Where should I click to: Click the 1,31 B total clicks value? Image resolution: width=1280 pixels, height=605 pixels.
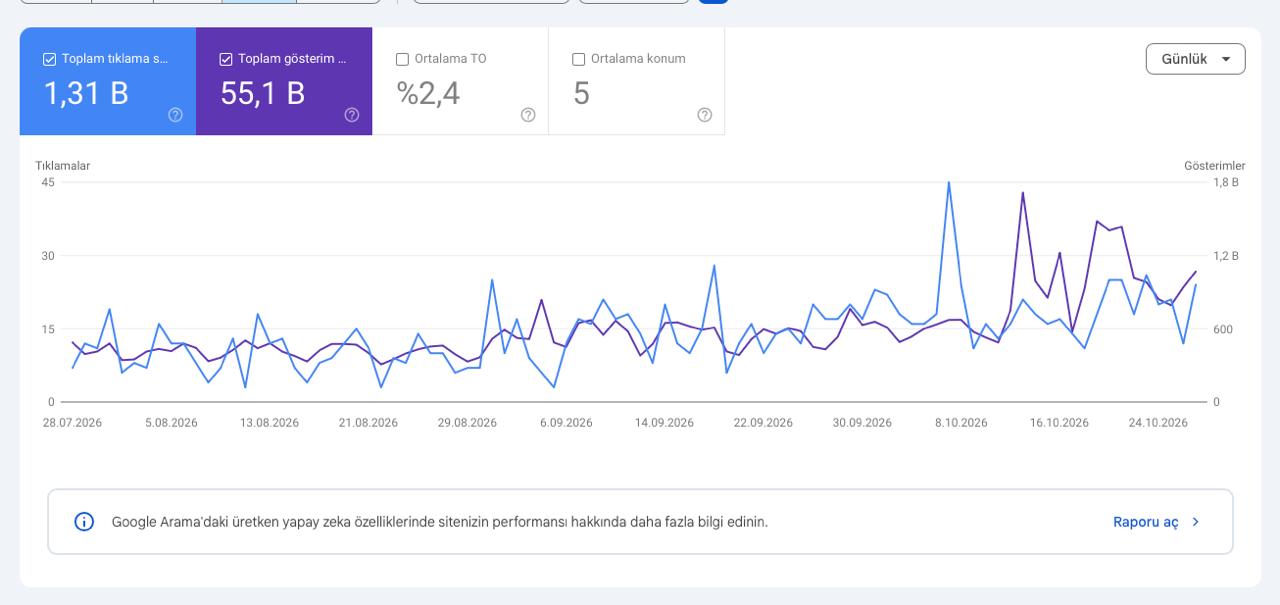86,93
